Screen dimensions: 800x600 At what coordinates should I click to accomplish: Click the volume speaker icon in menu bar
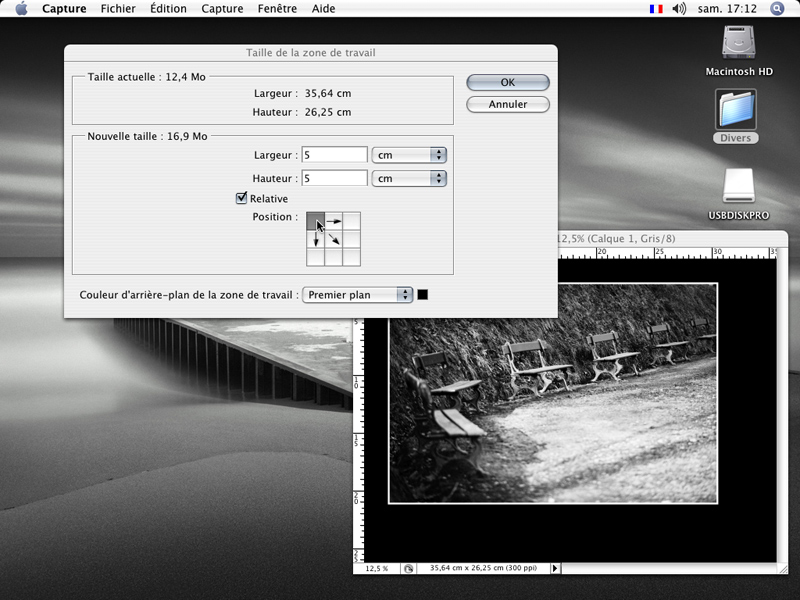pos(679,9)
